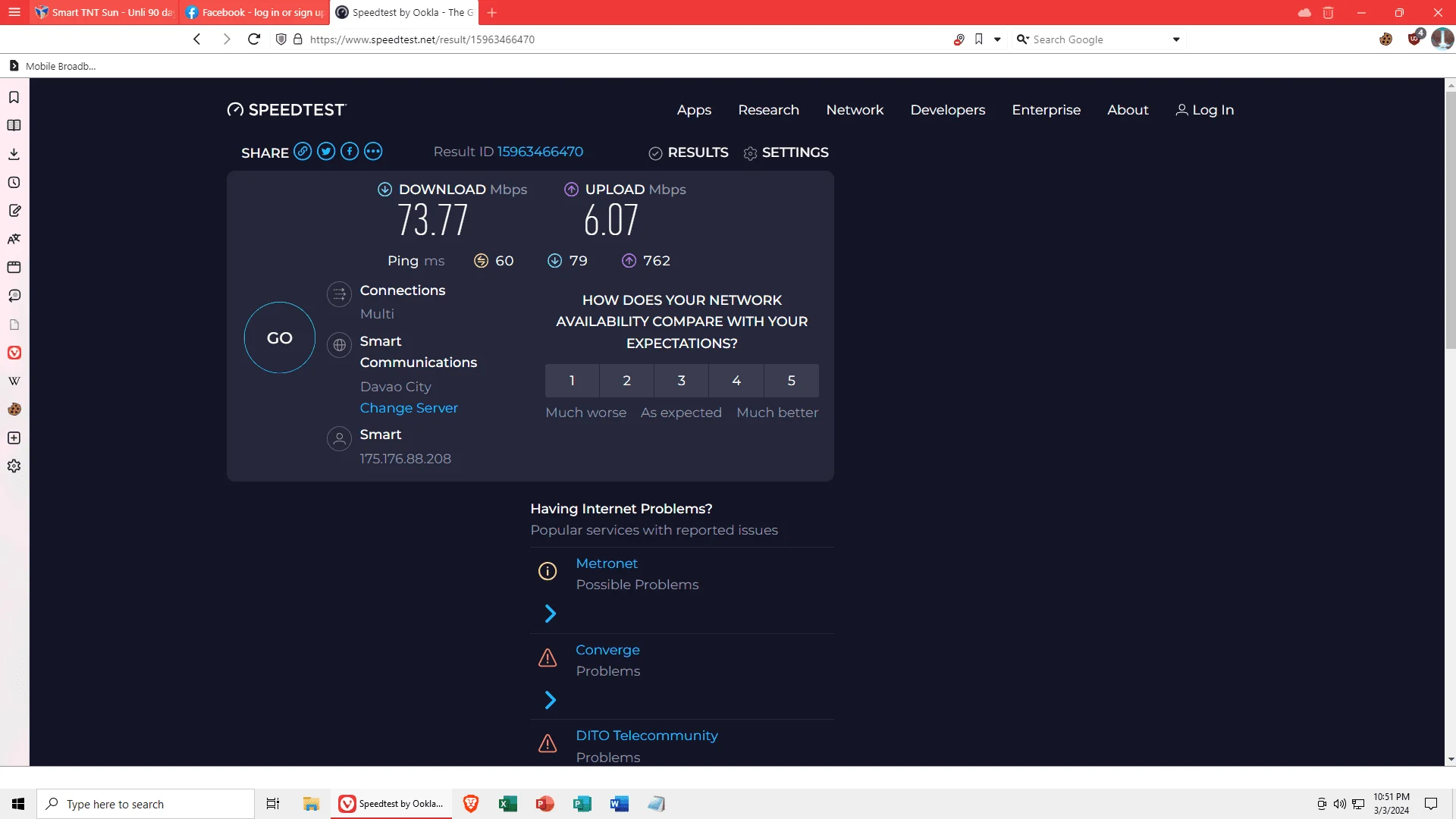Image resolution: width=1456 pixels, height=819 pixels.
Task: Add a new web panel
Action: [x=14, y=438]
